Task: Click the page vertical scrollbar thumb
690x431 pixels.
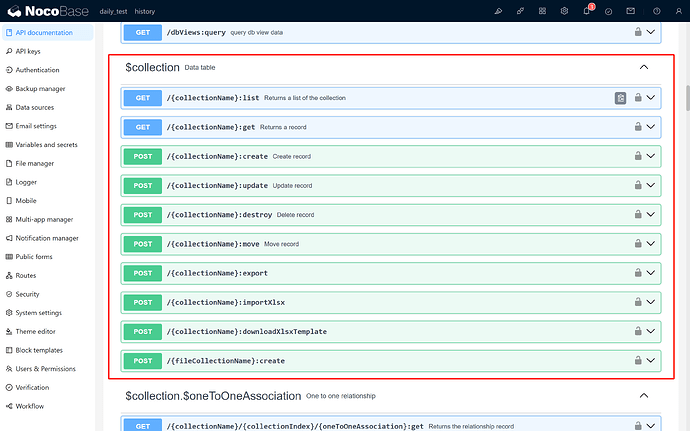Action: pyautogui.click(x=687, y=98)
